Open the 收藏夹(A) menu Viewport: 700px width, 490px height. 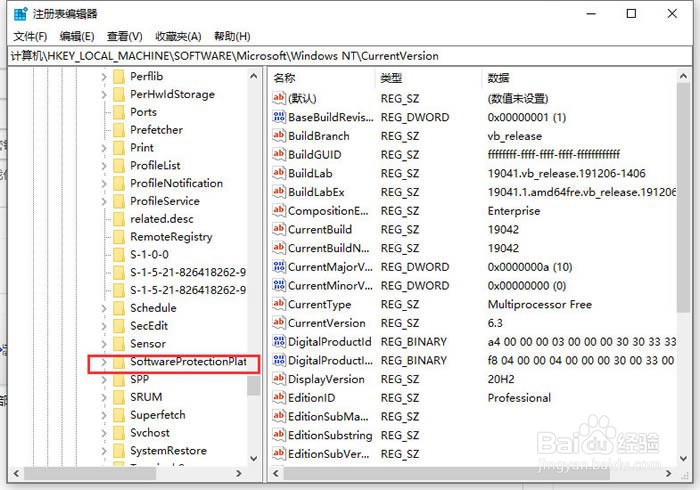click(x=178, y=36)
